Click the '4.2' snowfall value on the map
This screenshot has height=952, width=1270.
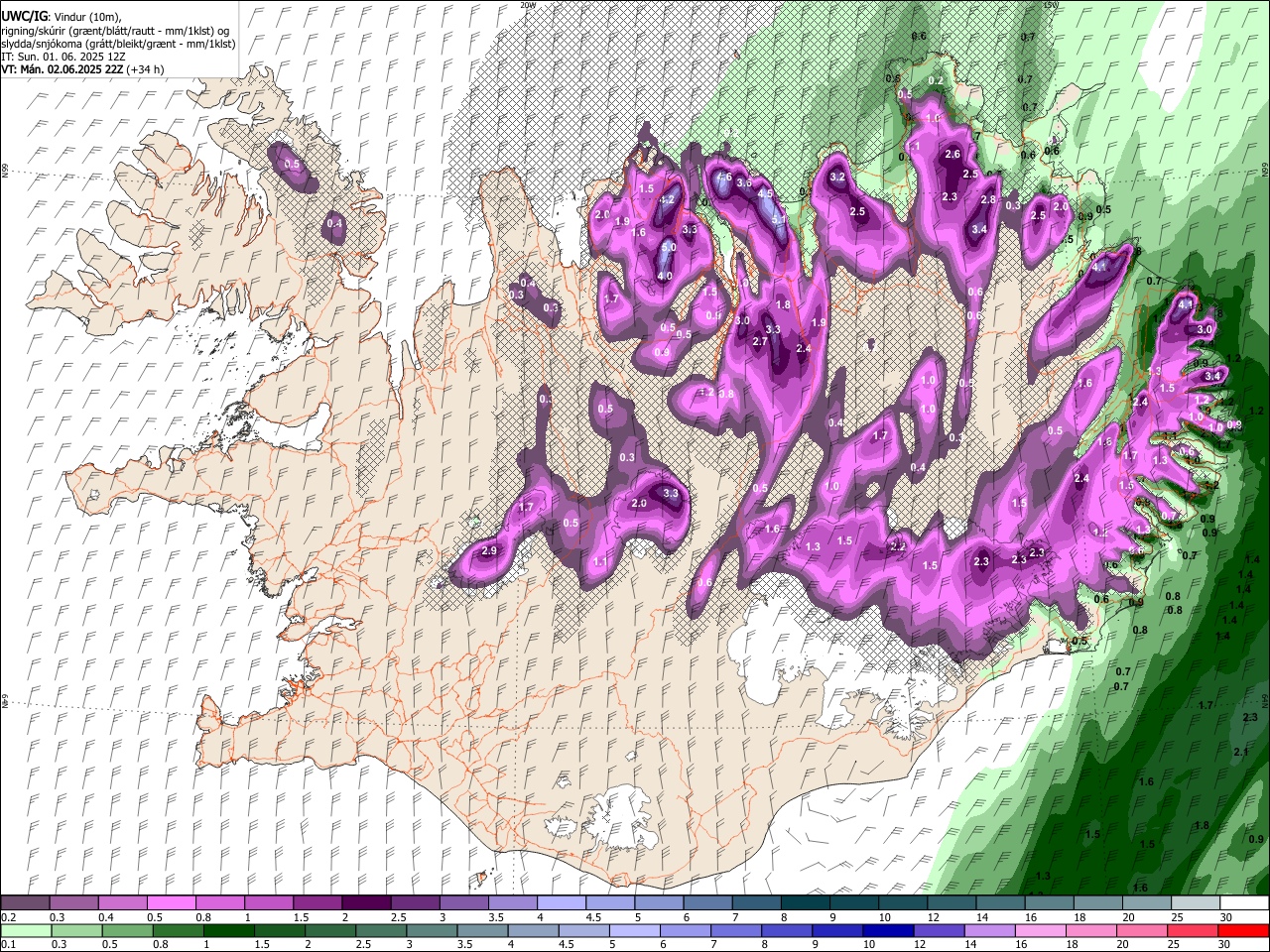(x=667, y=199)
